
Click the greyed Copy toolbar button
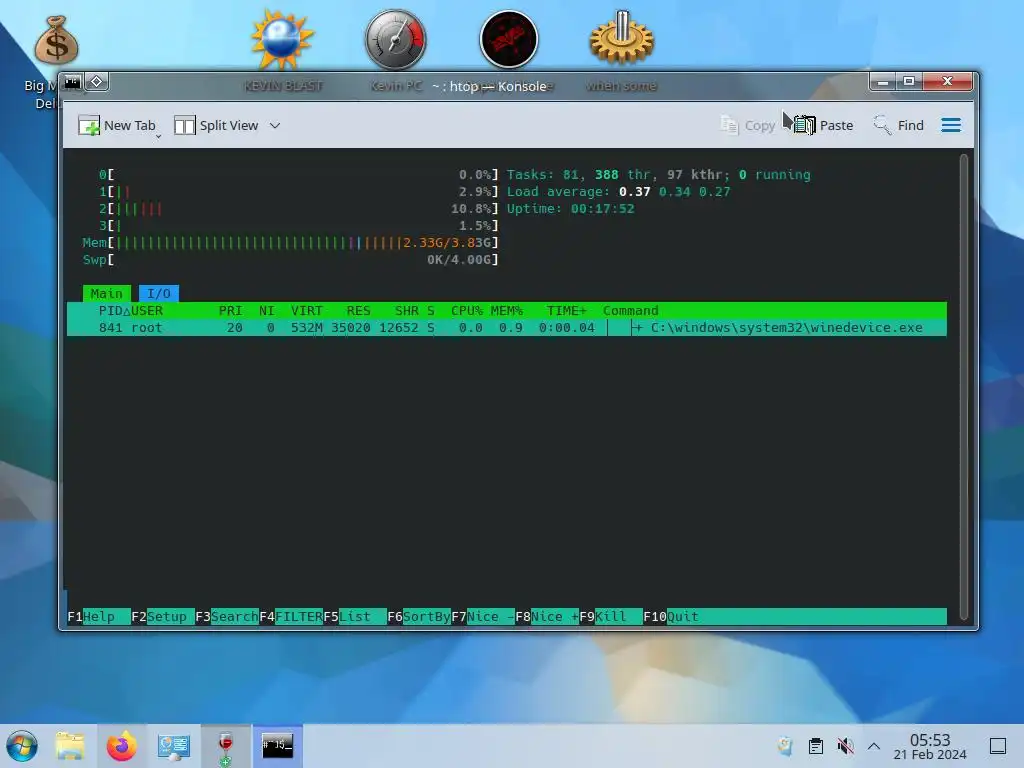747,125
